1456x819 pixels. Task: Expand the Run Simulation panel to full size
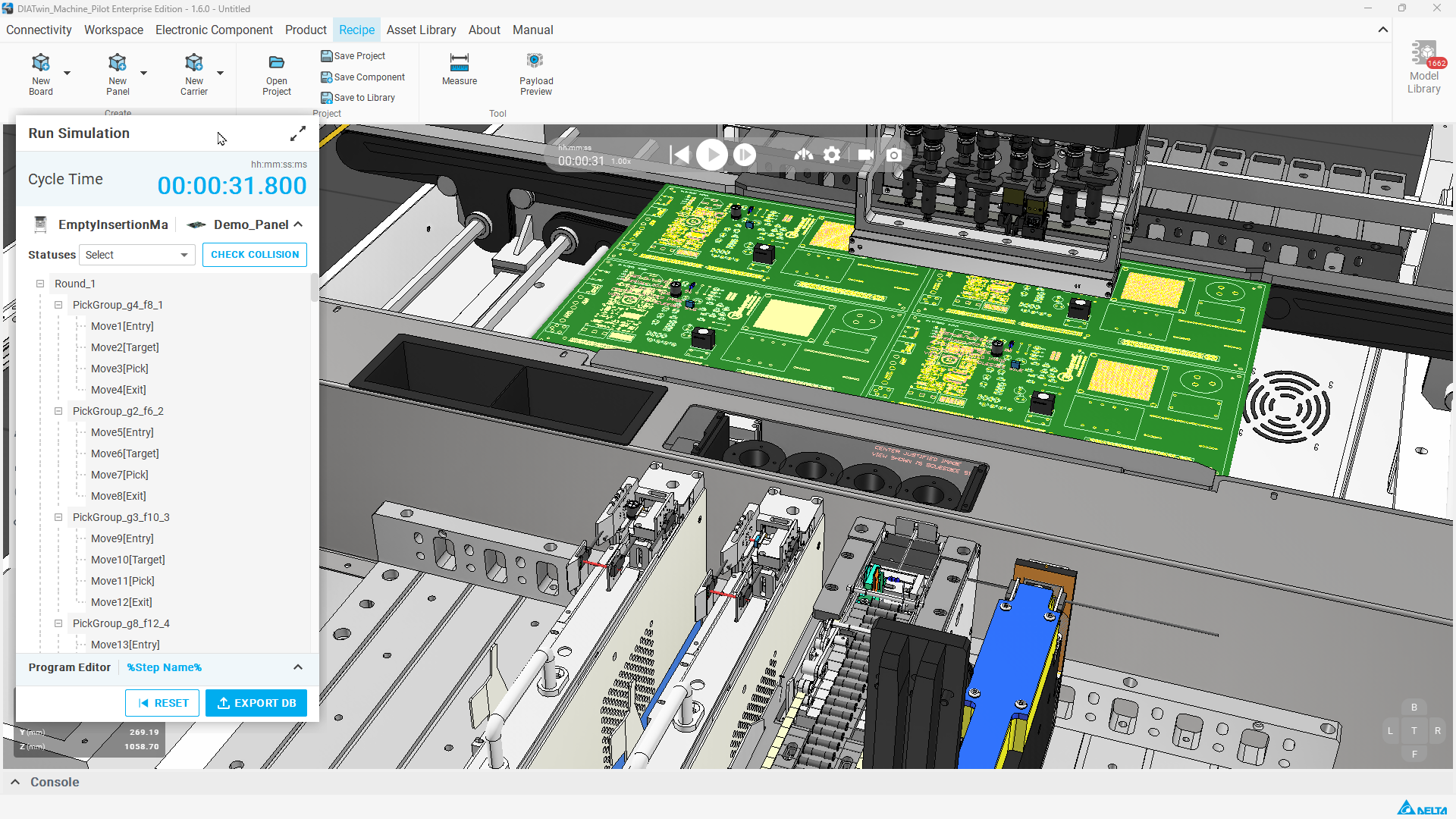pos(298,133)
